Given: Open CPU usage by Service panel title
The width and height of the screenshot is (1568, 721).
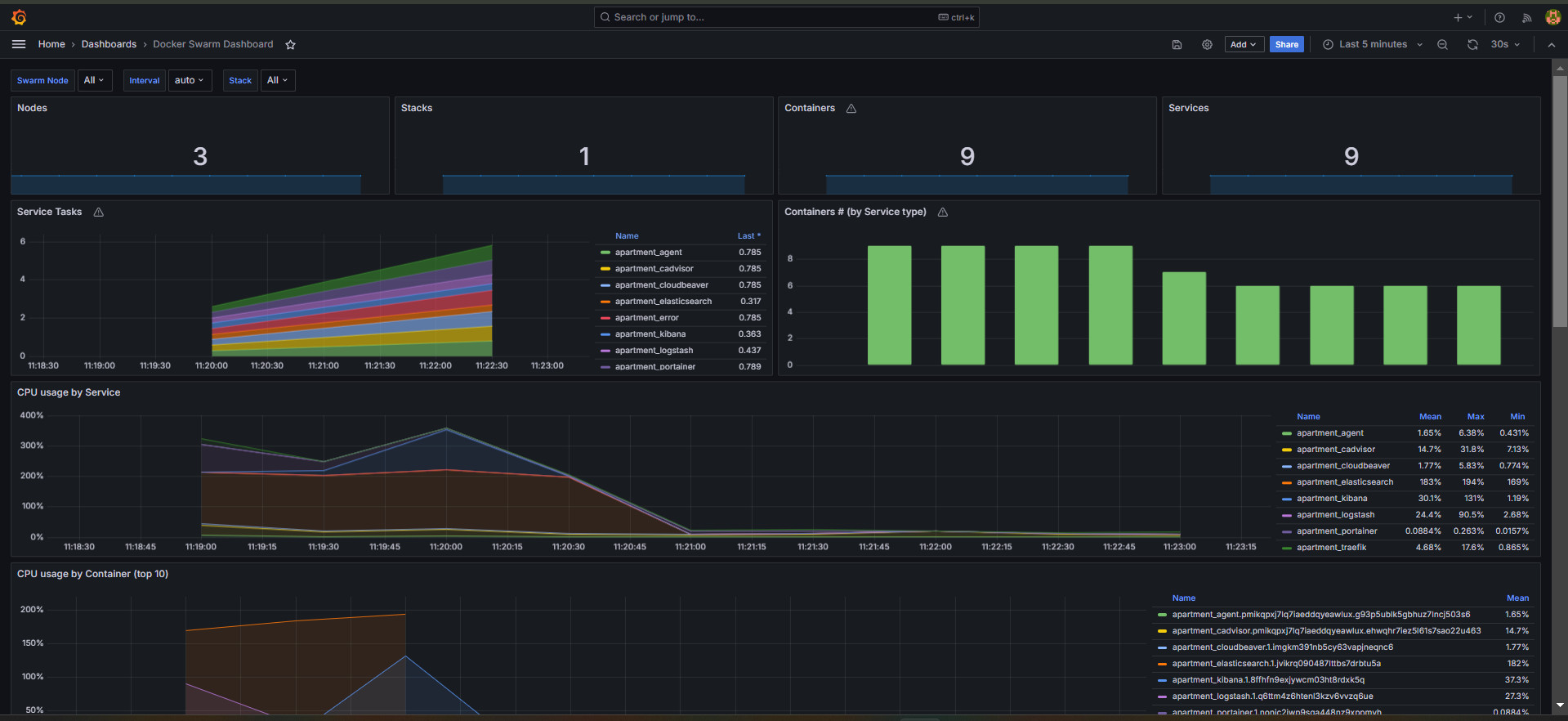Looking at the screenshot, I should (69, 392).
